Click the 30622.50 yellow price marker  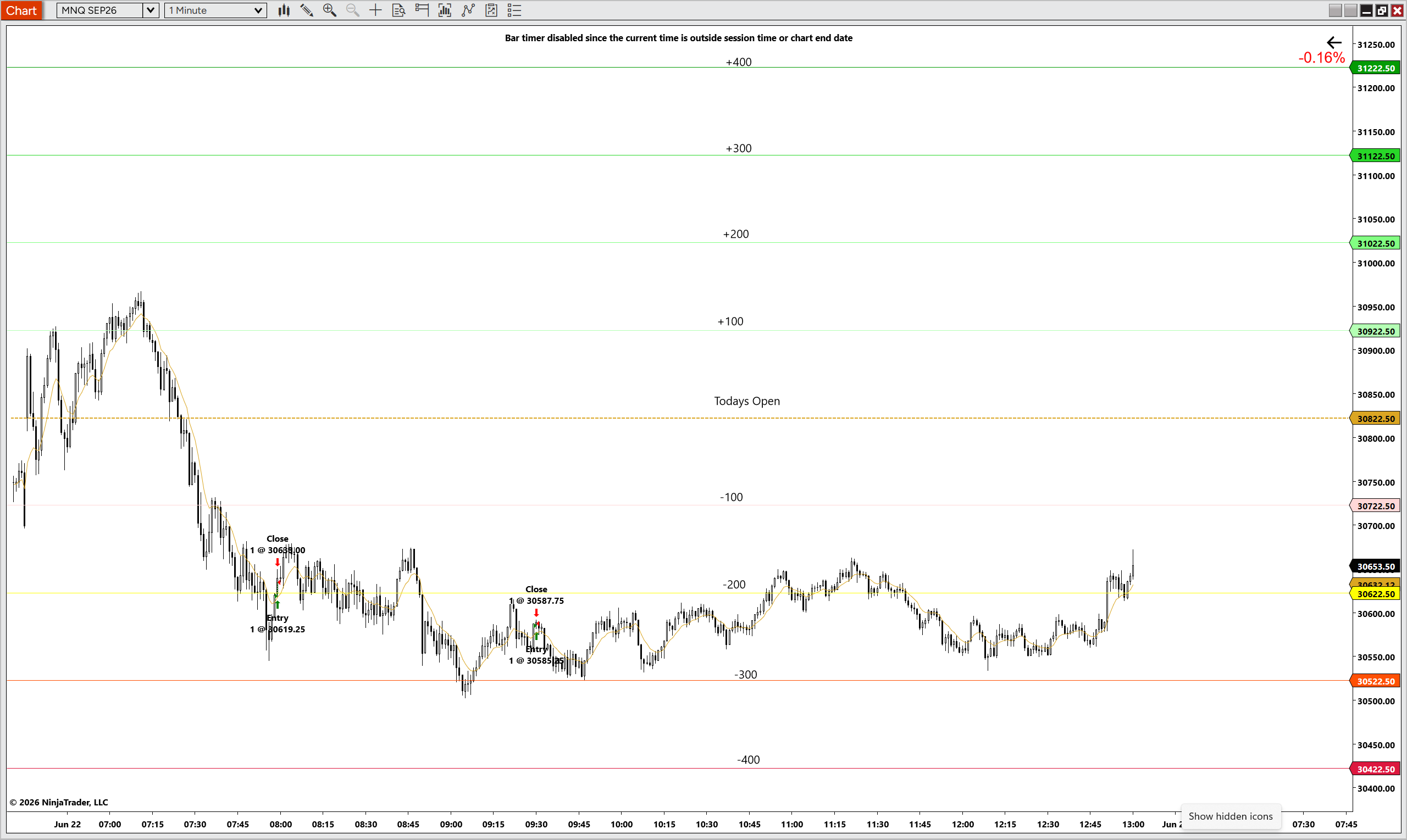point(1376,594)
